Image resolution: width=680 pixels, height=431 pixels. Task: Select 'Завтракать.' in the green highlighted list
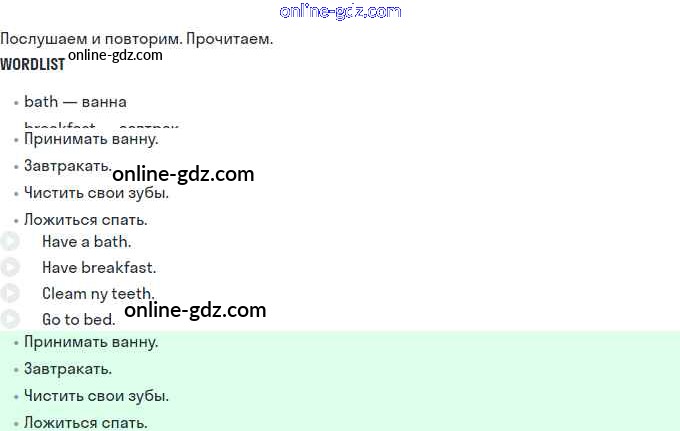point(68,369)
